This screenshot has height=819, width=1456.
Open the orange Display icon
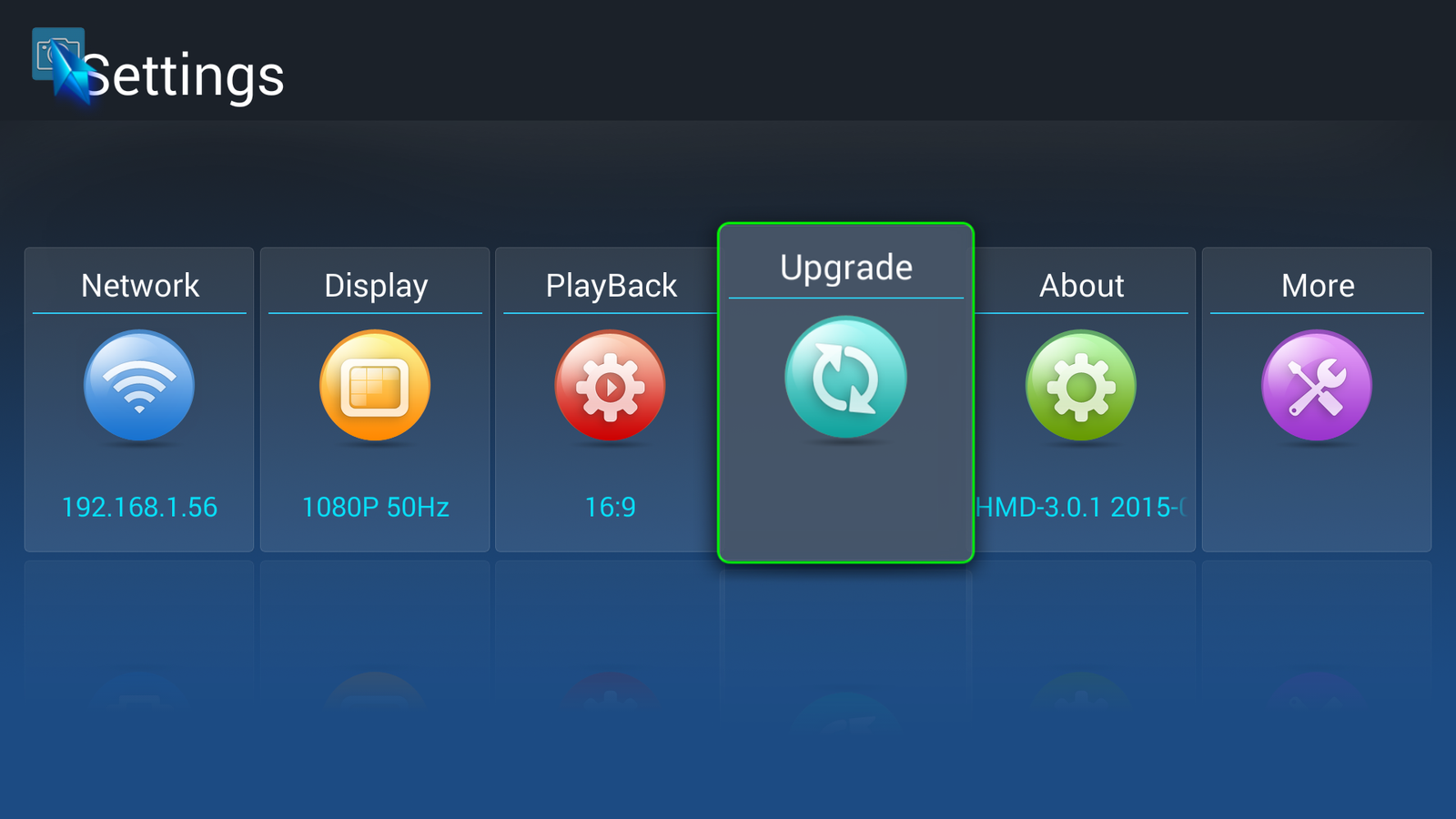click(x=375, y=385)
